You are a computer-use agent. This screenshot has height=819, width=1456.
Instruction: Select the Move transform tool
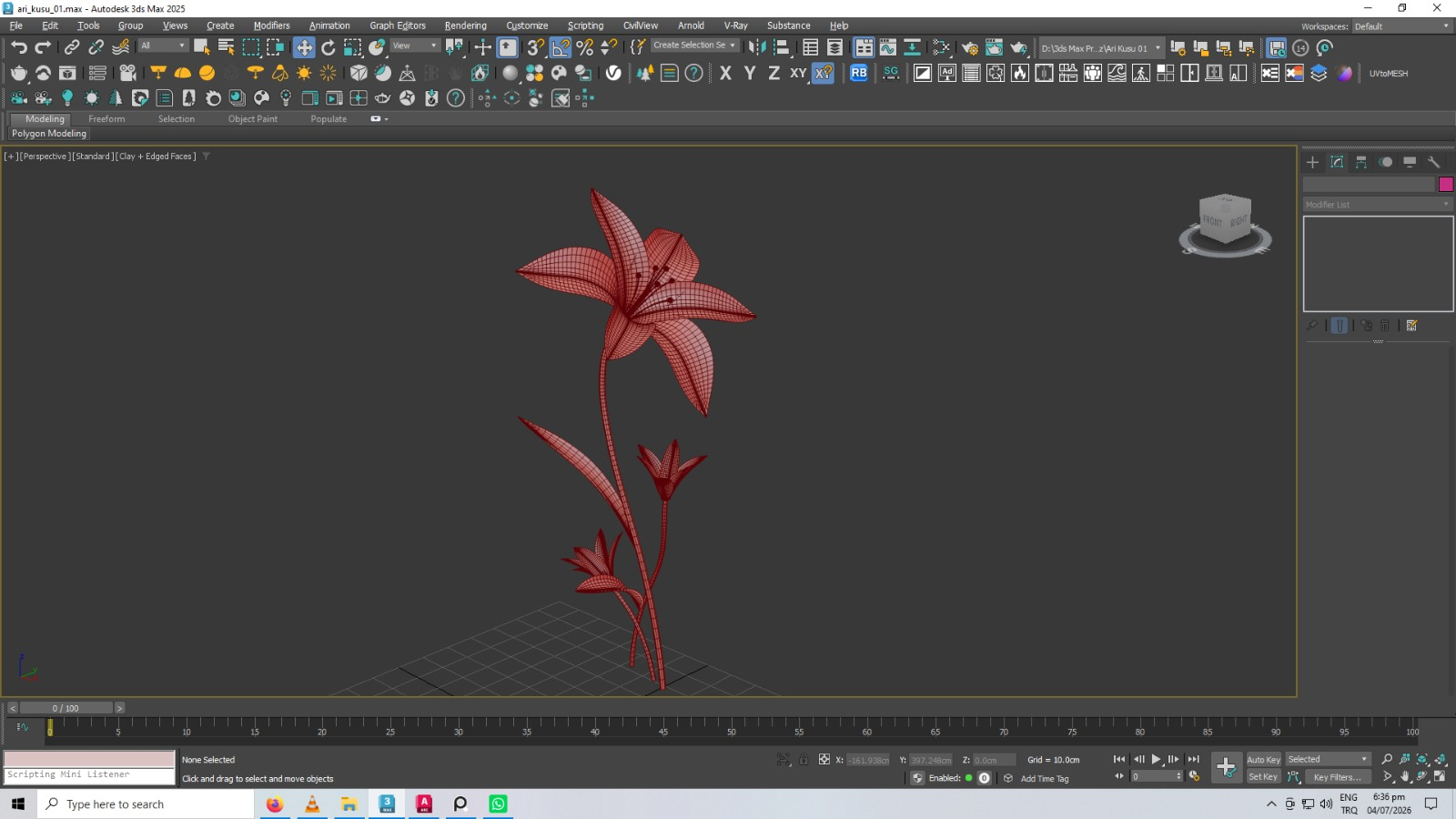304,47
